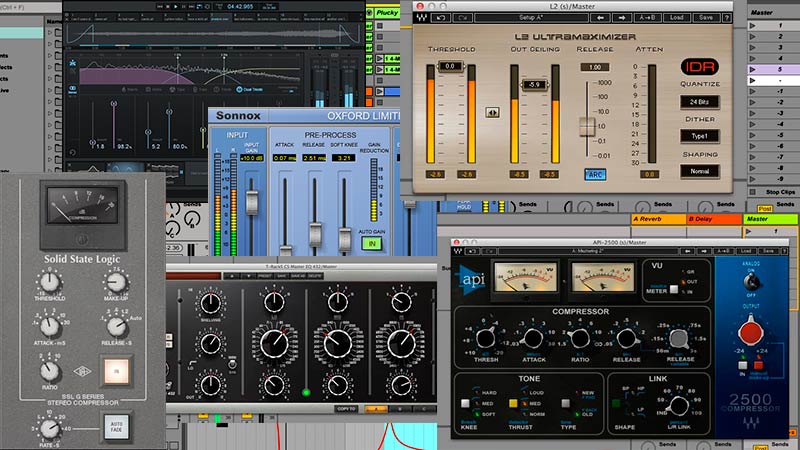Viewport: 800px width, 450px height.
Task: Launch clip in Master scene 1
Action: coord(752,26)
